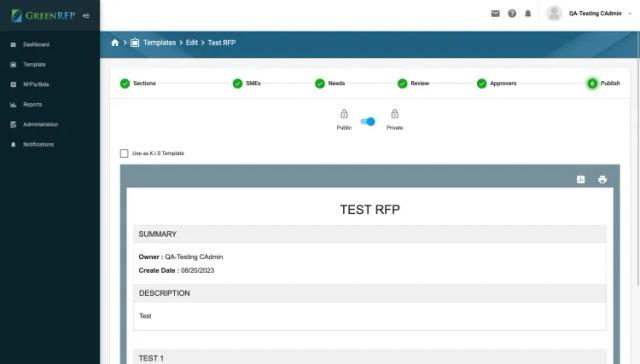Collapse the sidebar with the menu toggle icon

(86, 16)
